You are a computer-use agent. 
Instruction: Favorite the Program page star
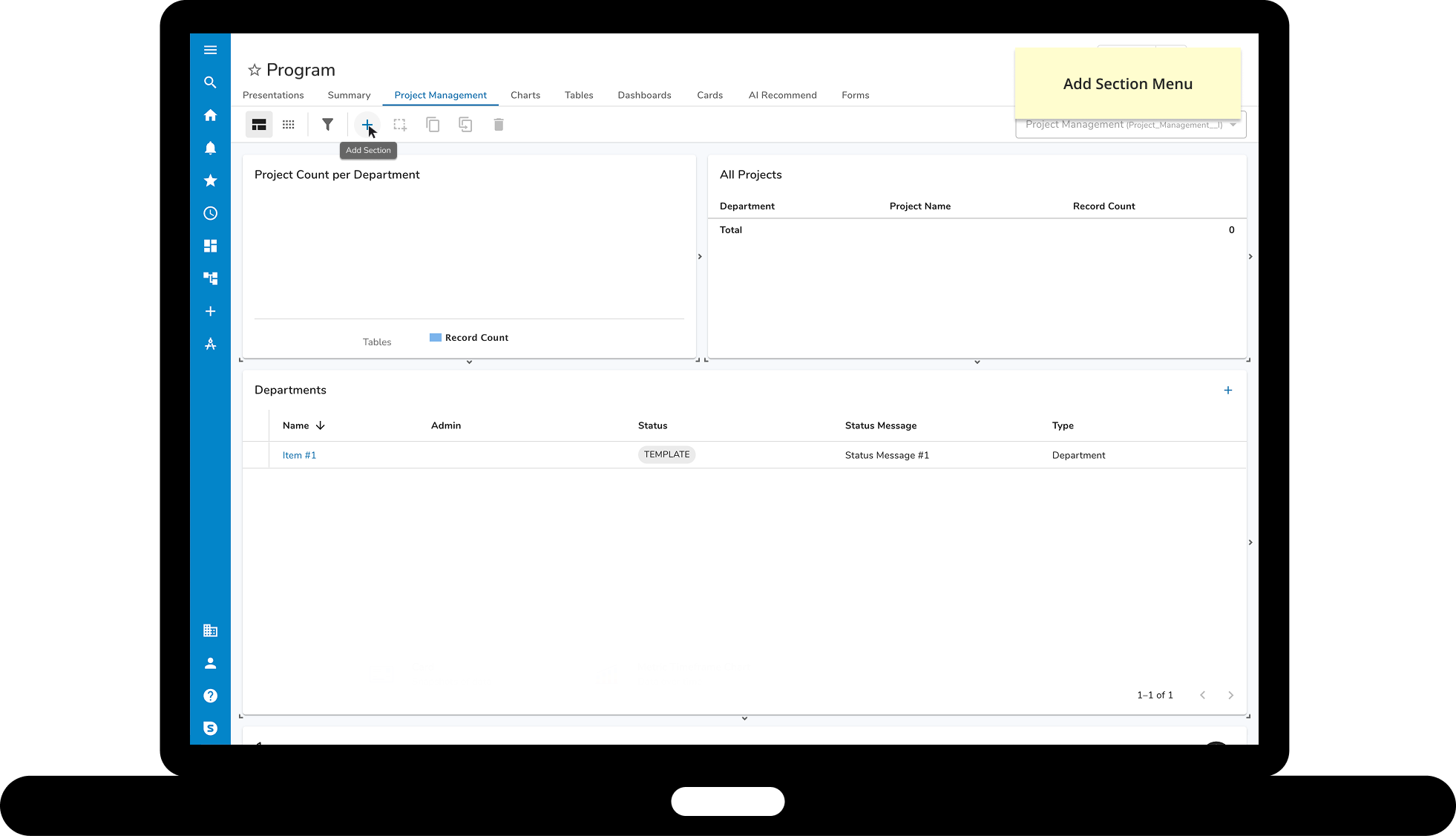point(255,70)
